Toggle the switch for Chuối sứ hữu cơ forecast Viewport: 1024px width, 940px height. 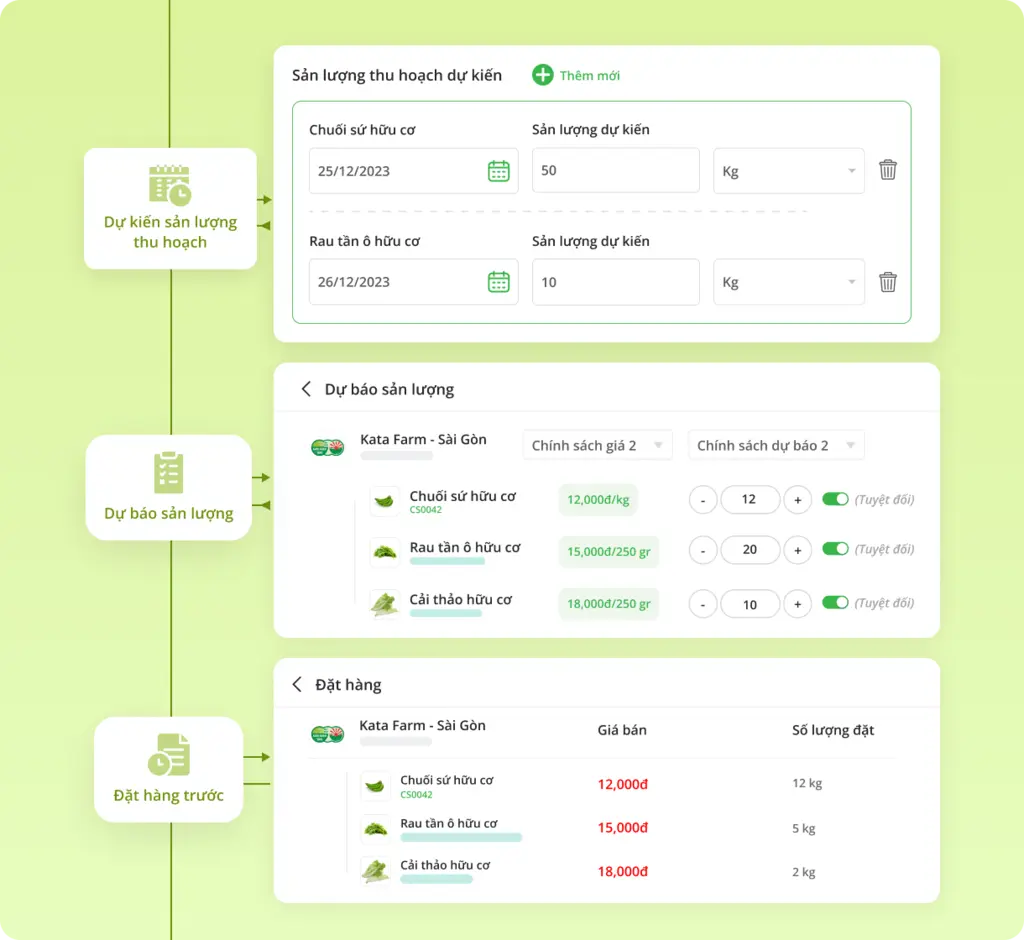coord(835,498)
